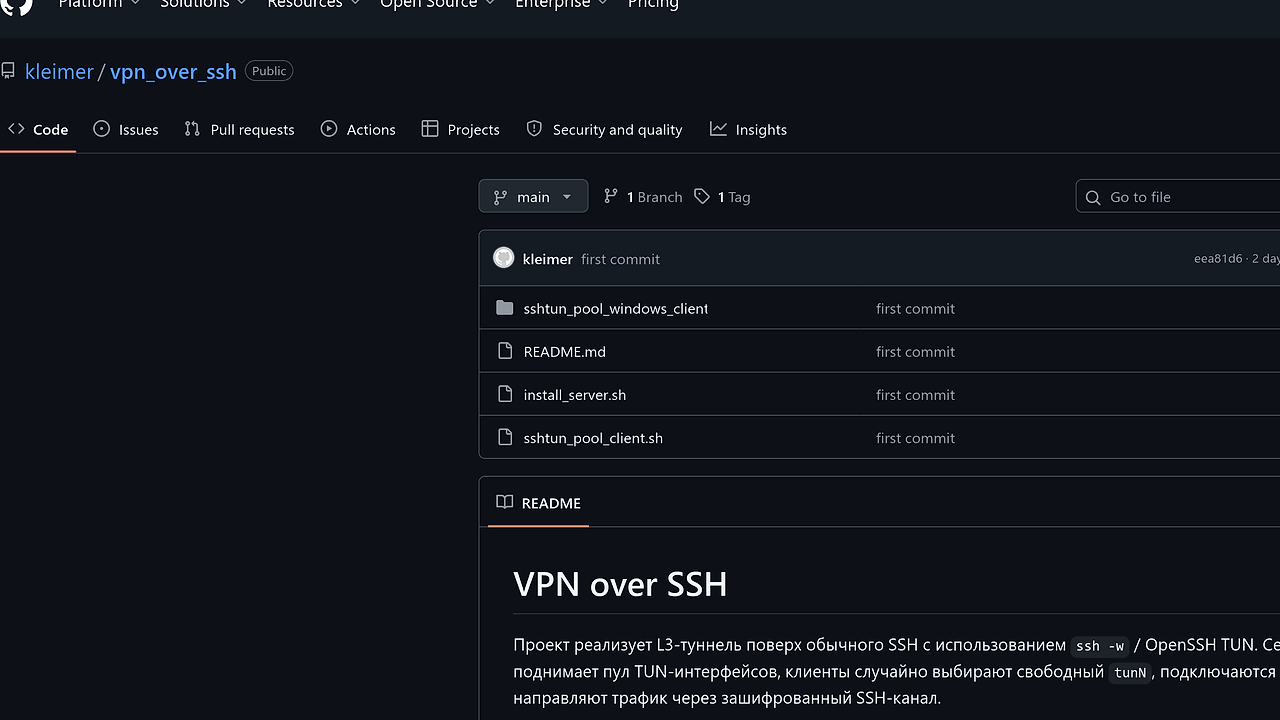Click the Actions play icon
Viewport: 1280px width, 720px height.
[x=329, y=129]
